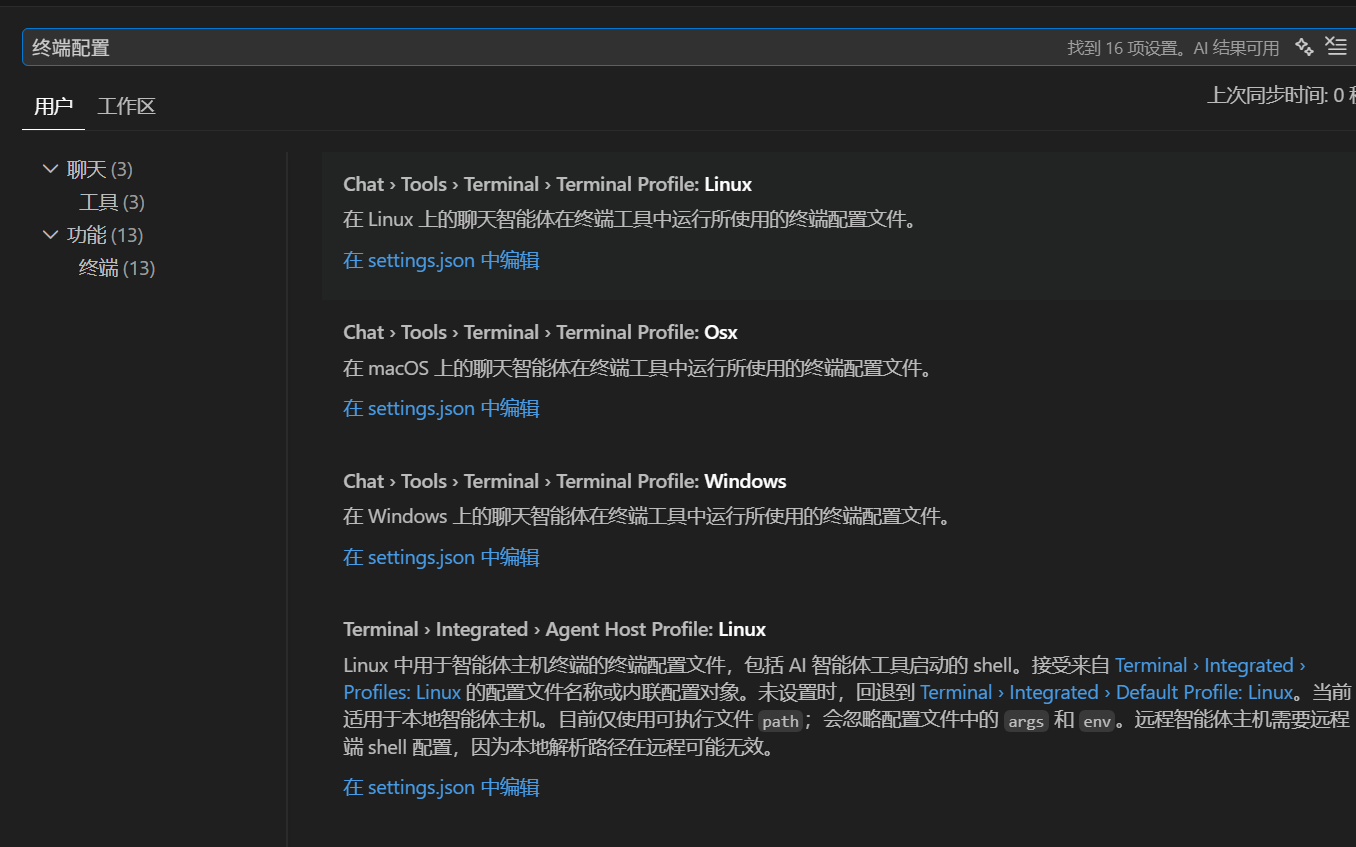The image size is (1356, 847).
Task: Follow the Default Profile: Linux setting link
Action: point(1107,692)
